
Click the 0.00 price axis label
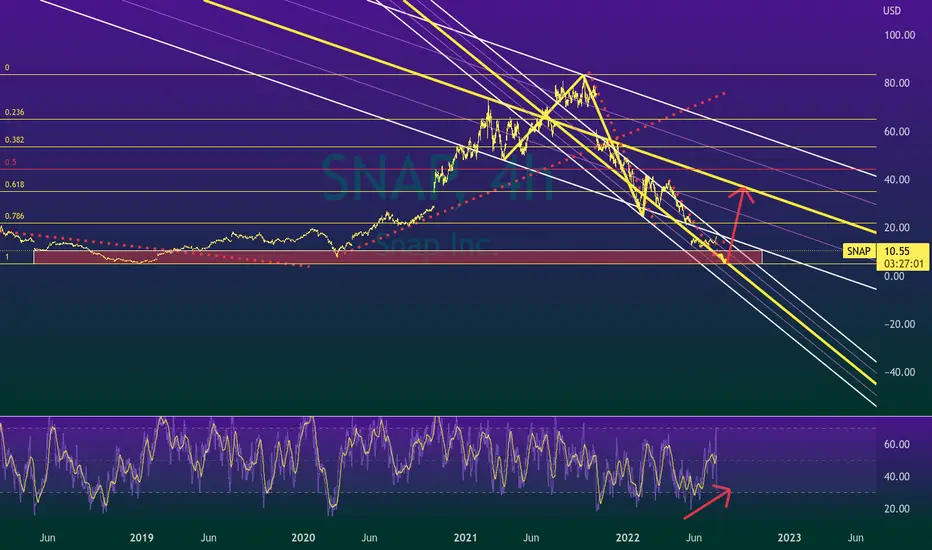tap(894, 276)
